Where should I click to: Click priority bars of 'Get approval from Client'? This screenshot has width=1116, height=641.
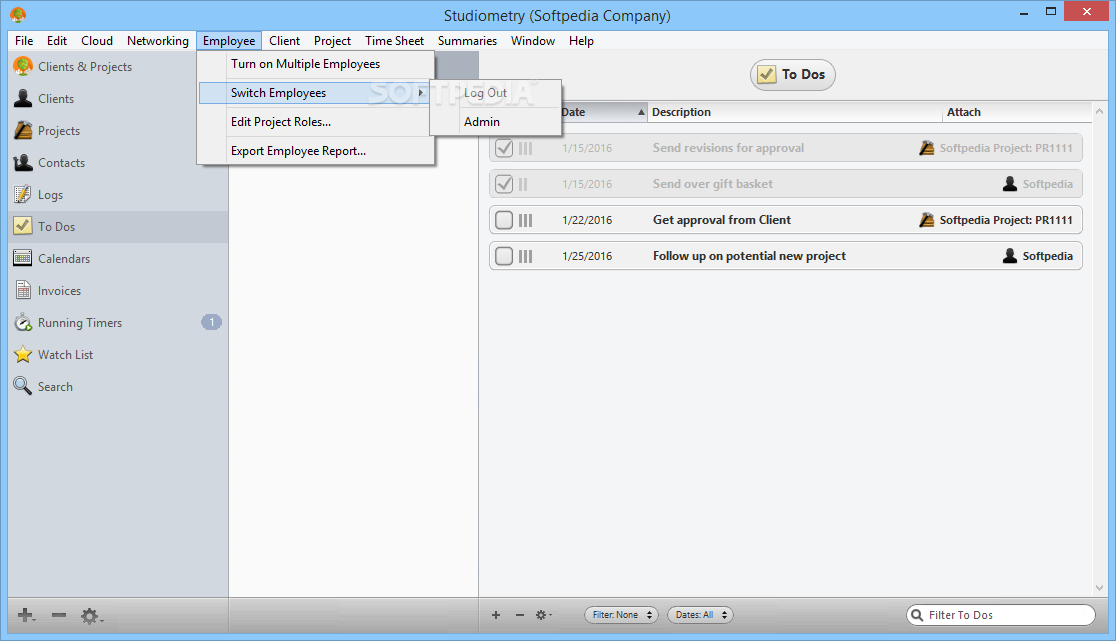click(525, 221)
